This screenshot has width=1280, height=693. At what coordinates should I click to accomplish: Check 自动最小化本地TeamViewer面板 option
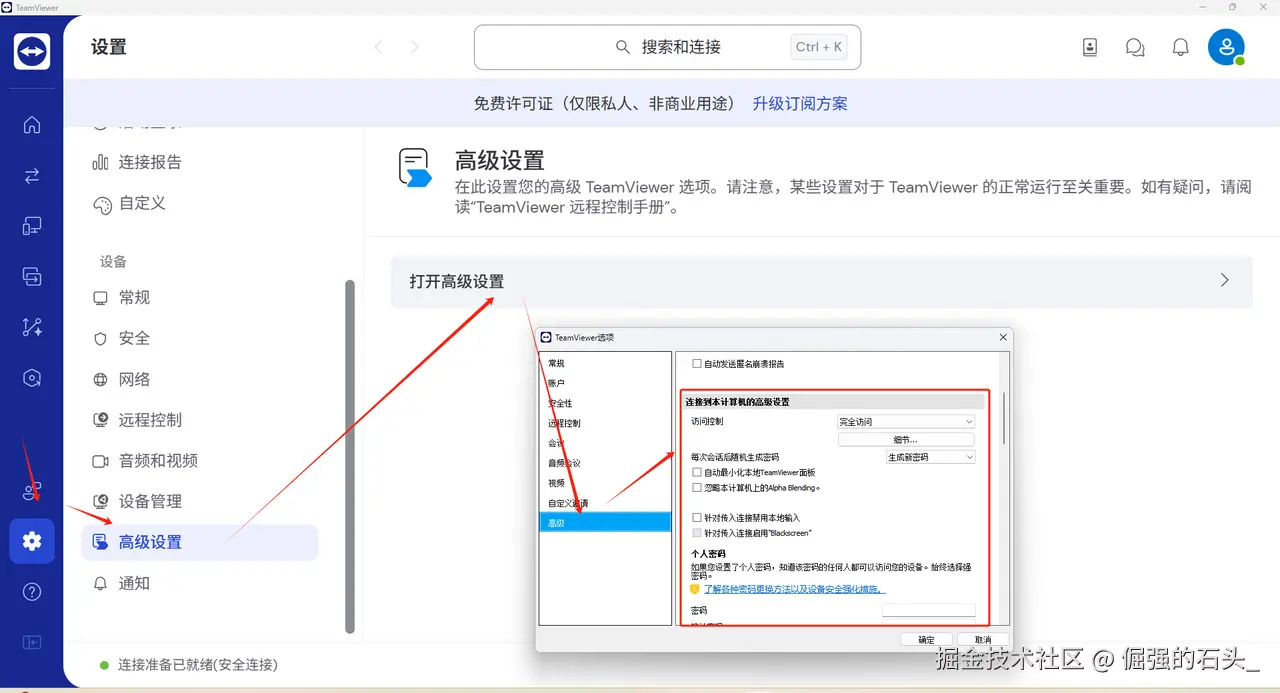point(697,472)
